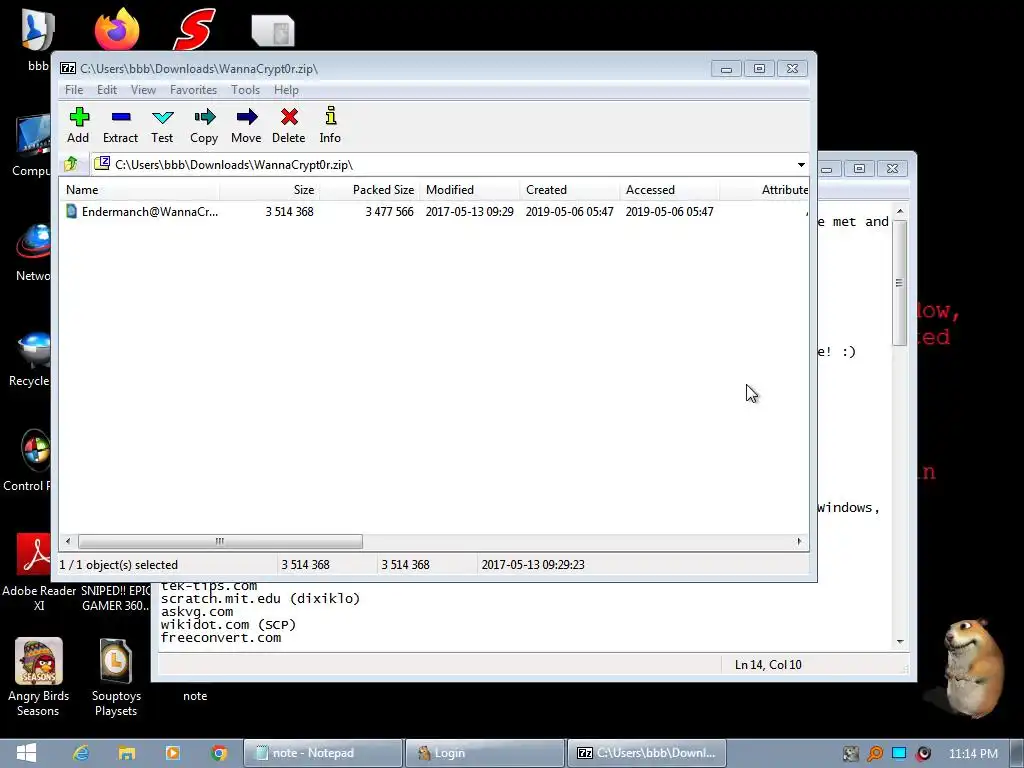
Task: Click the 7-Zip horizontal scrollbar thumb
Action: 220,541
